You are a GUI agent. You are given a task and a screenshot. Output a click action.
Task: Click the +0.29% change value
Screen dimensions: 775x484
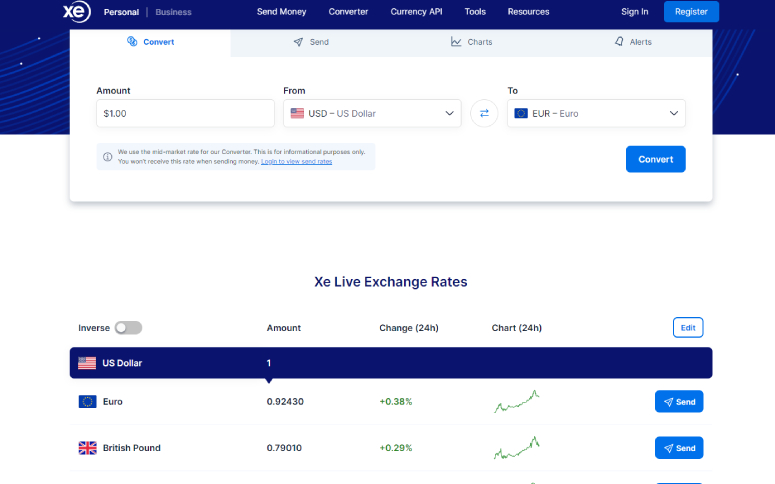[x=395, y=448]
